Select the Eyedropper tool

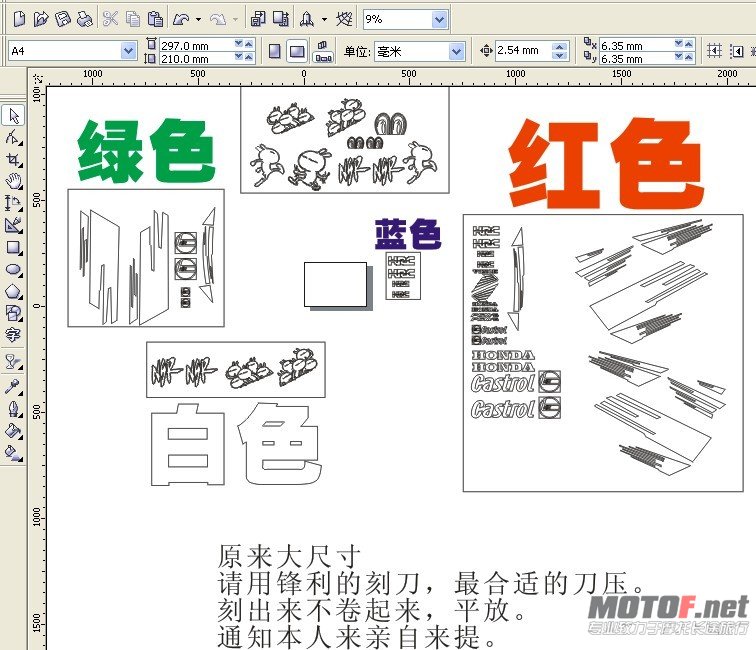click(14, 387)
